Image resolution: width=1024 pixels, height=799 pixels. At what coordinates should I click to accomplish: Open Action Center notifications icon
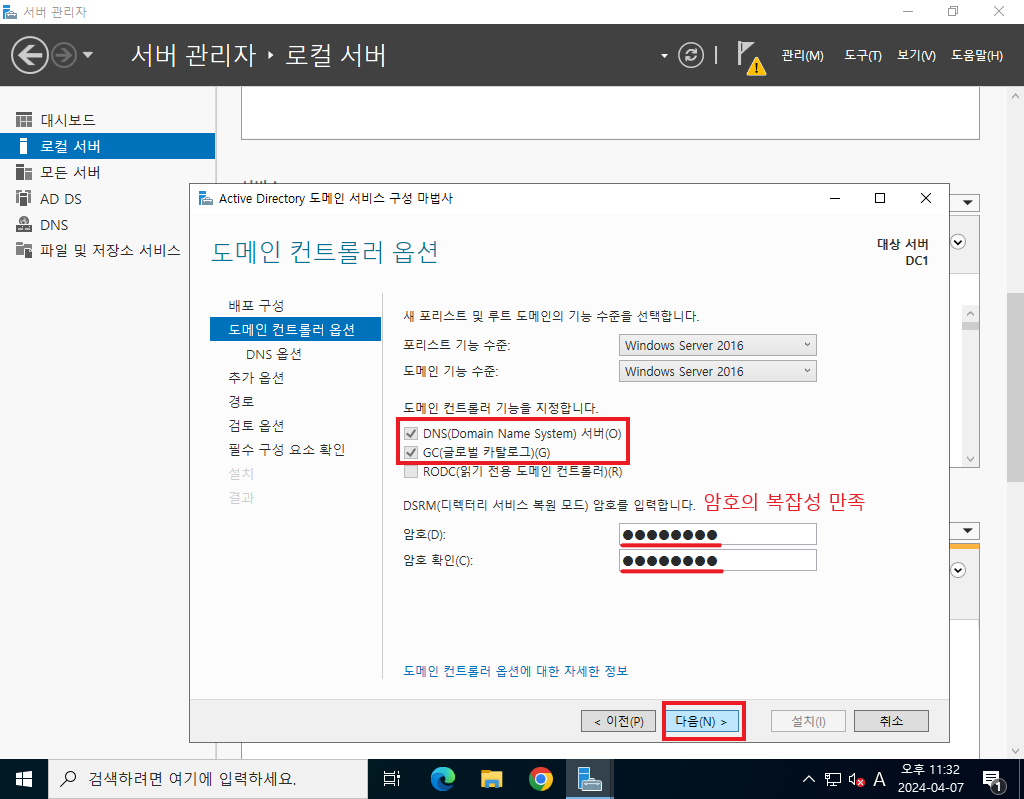tap(993, 779)
